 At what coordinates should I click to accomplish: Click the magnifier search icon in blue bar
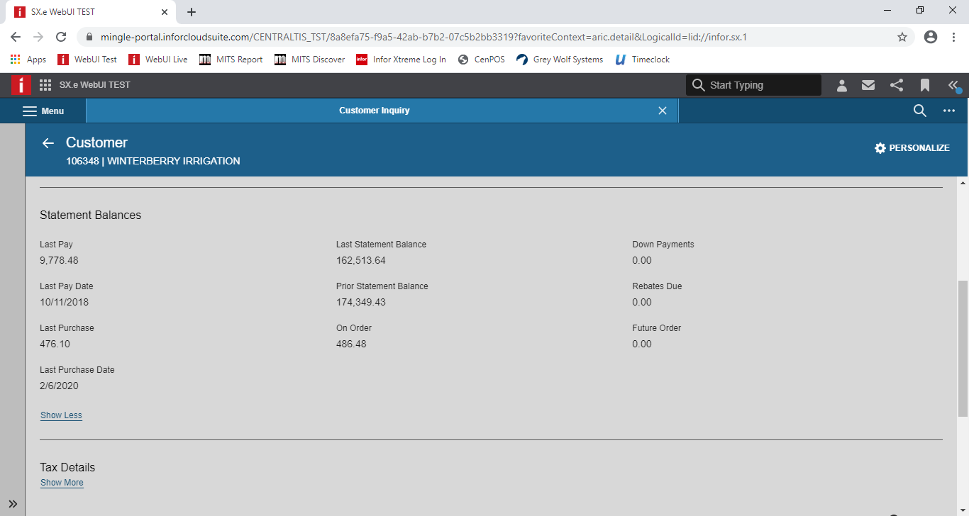click(x=920, y=111)
